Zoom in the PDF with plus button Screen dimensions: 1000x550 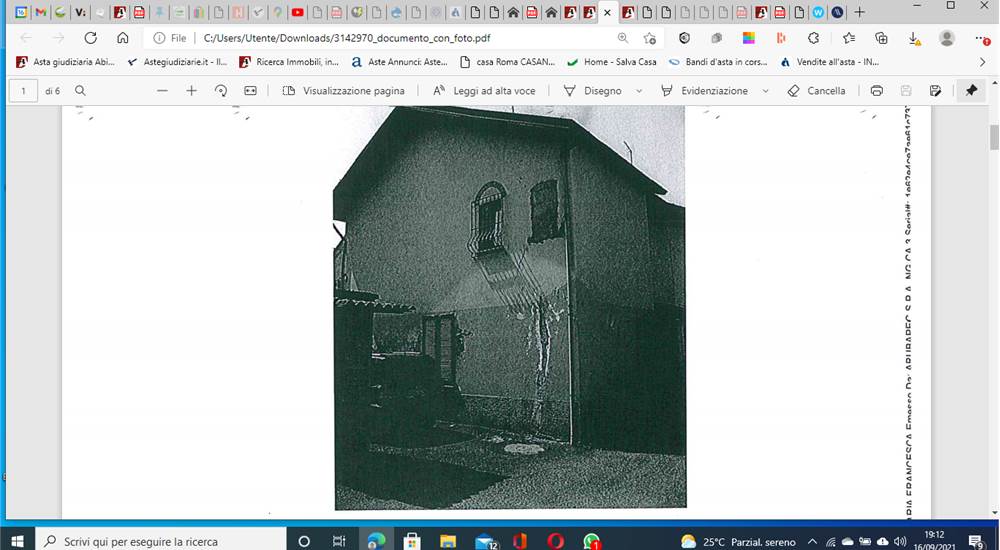coord(191,91)
